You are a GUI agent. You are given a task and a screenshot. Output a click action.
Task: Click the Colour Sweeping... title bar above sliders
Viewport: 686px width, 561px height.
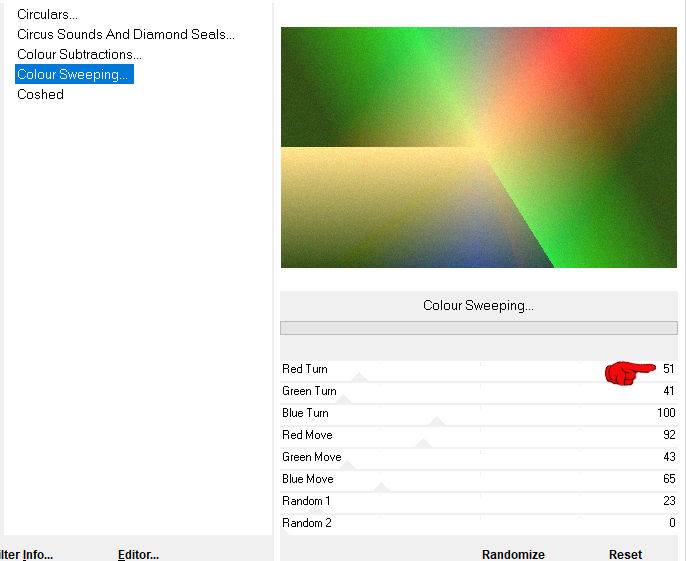point(478,306)
